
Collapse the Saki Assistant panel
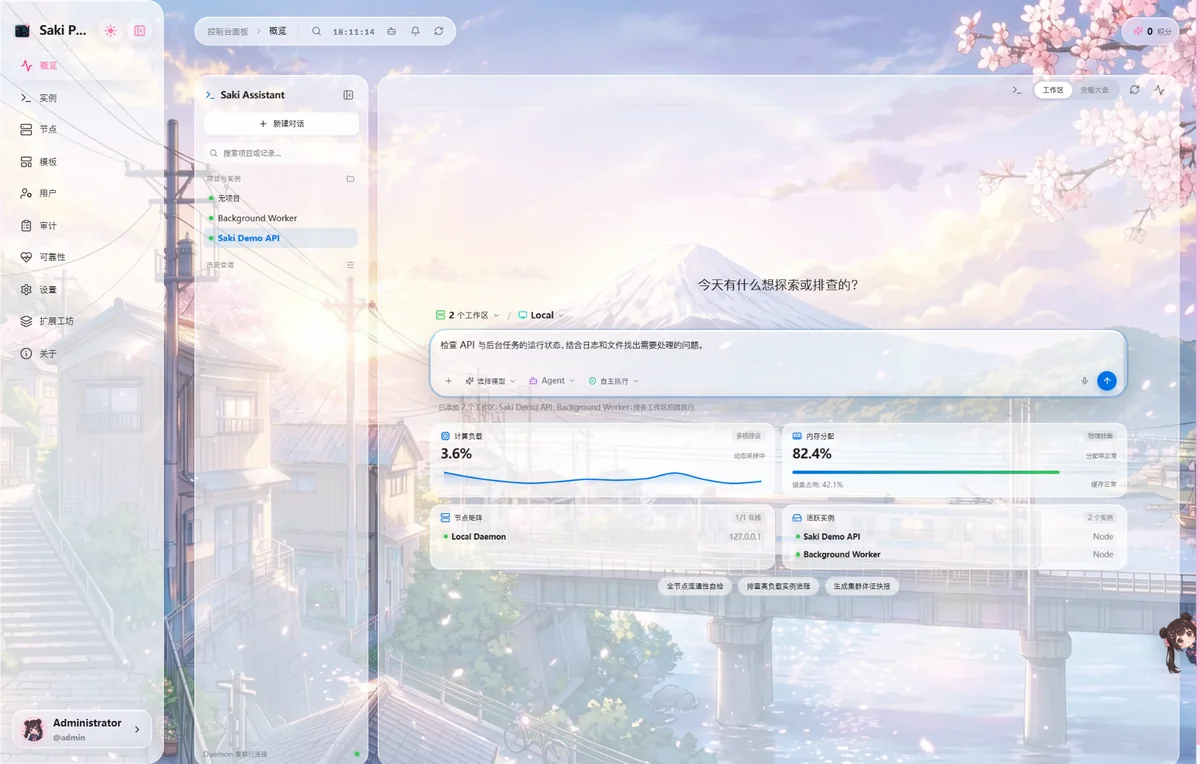click(348, 95)
